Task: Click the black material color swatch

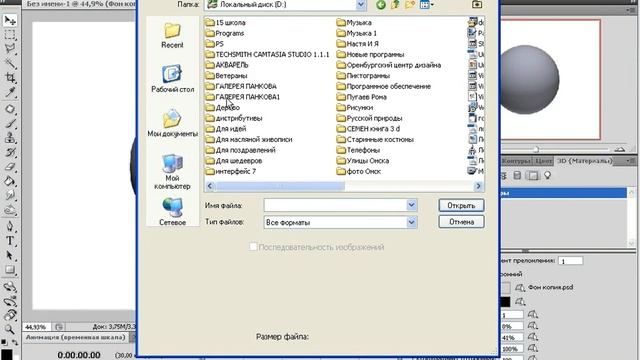Action: [505, 302]
